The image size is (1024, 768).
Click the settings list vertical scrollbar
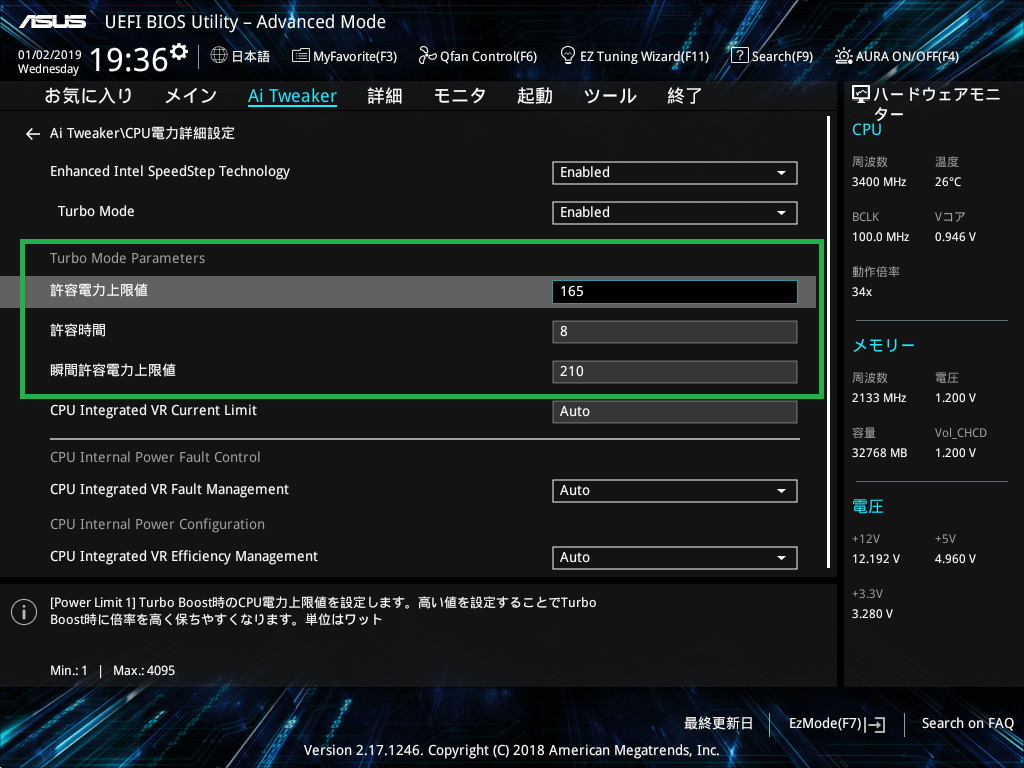click(x=828, y=342)
